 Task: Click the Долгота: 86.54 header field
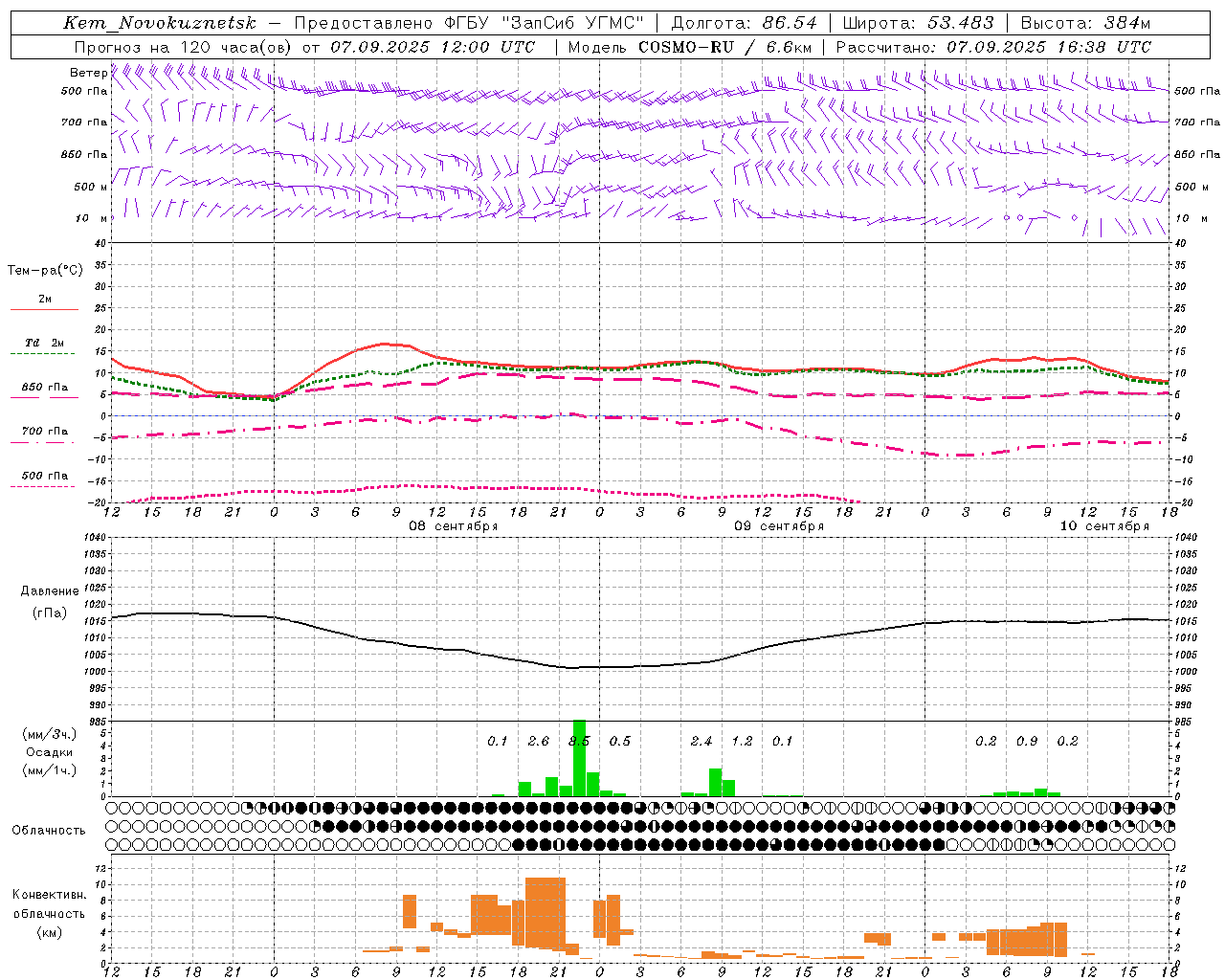(x=744, y=23)
